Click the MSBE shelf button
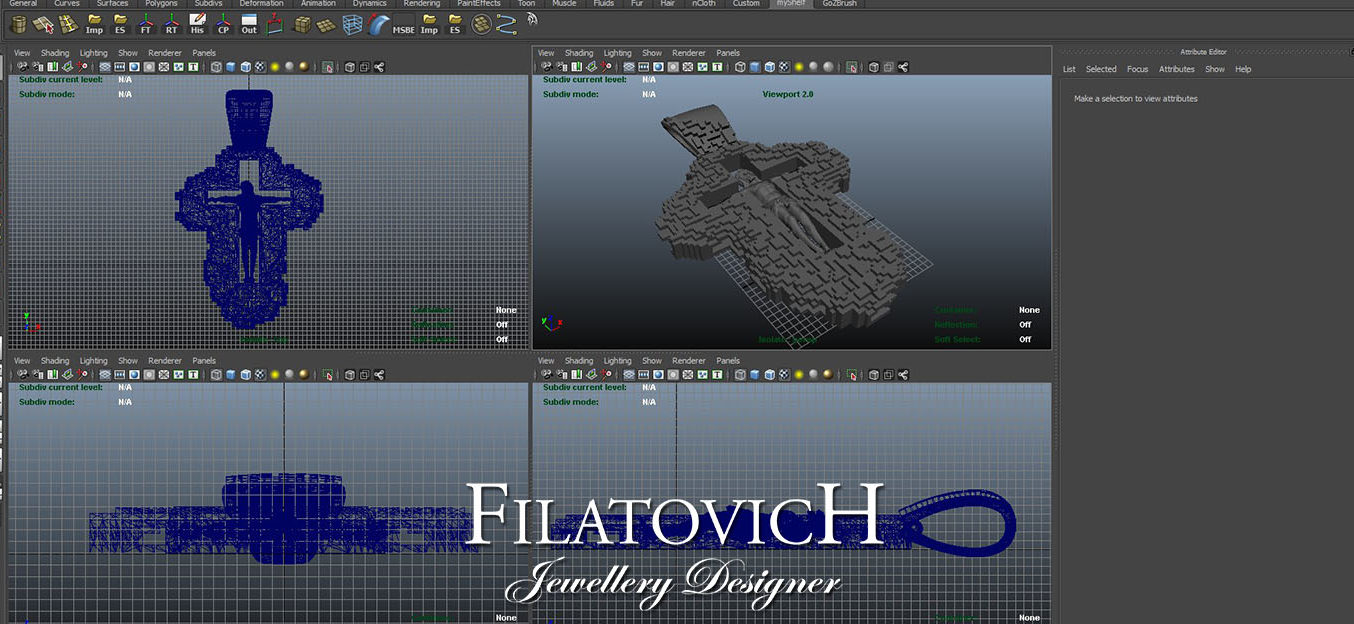The width and height of the screenshot is (1354, 624). click(403, 24)
